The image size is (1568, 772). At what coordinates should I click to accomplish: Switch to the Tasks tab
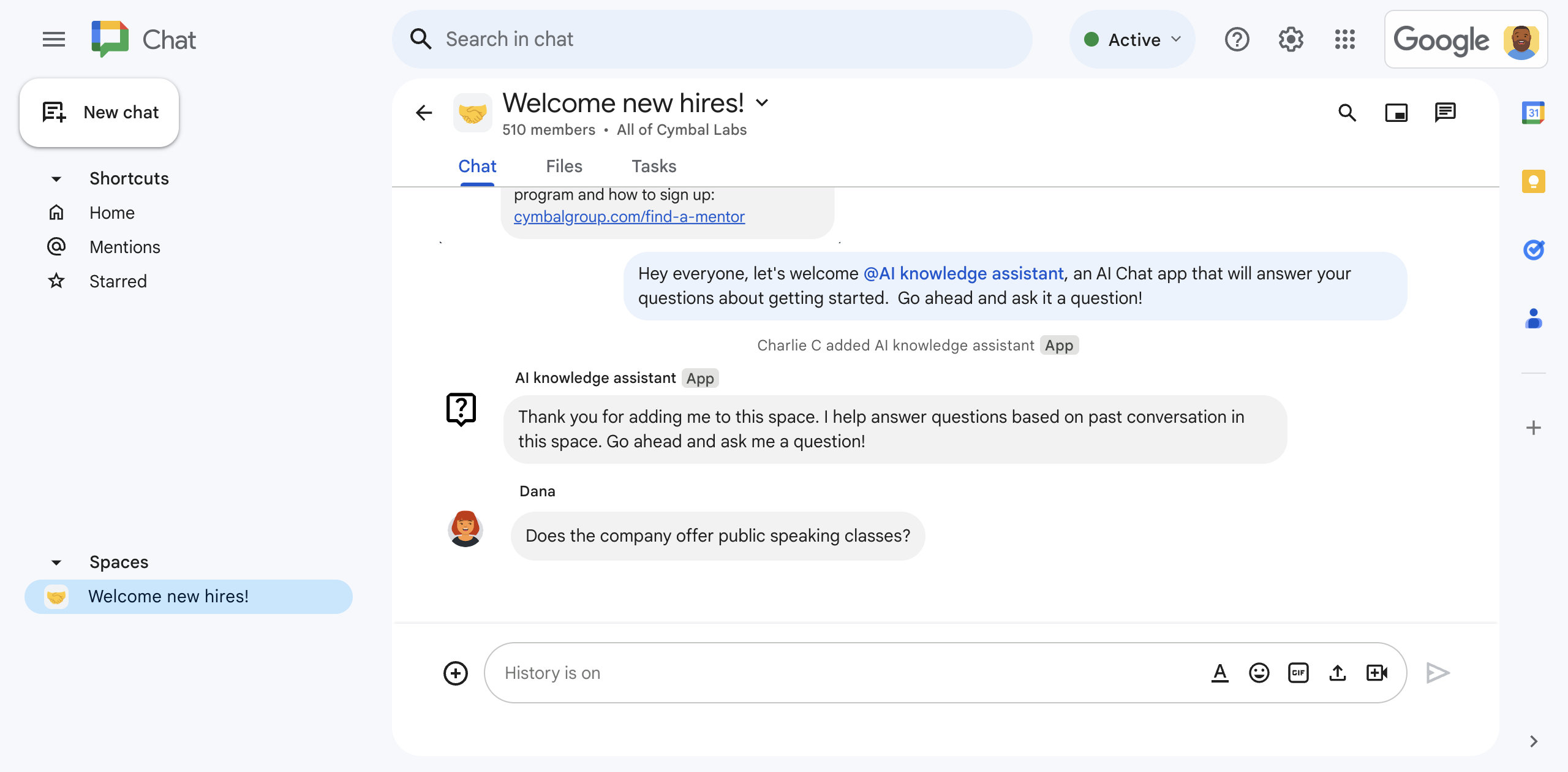[653, 166]
